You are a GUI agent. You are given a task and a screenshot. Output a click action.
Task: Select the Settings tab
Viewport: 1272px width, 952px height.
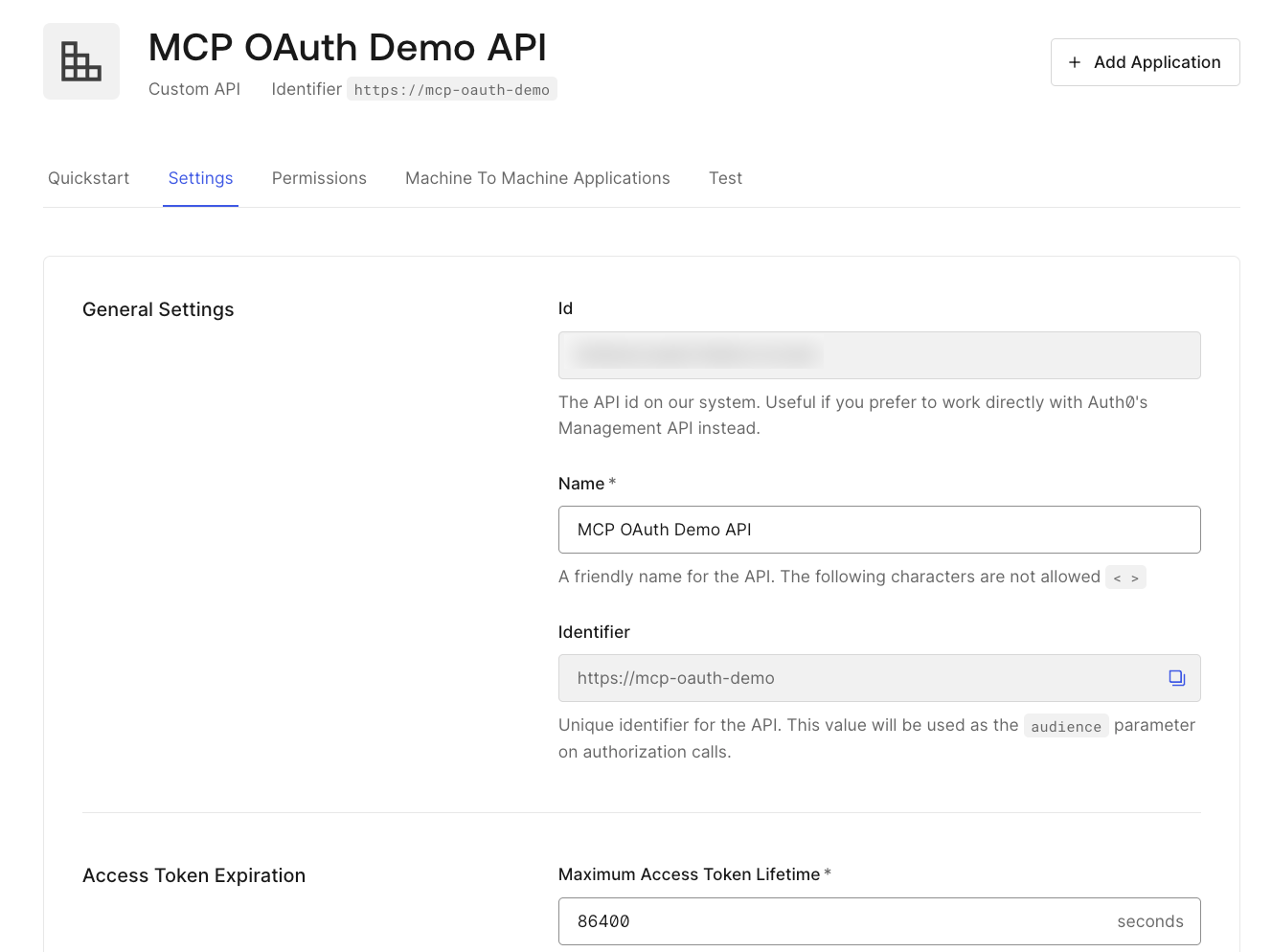point(200,178)
